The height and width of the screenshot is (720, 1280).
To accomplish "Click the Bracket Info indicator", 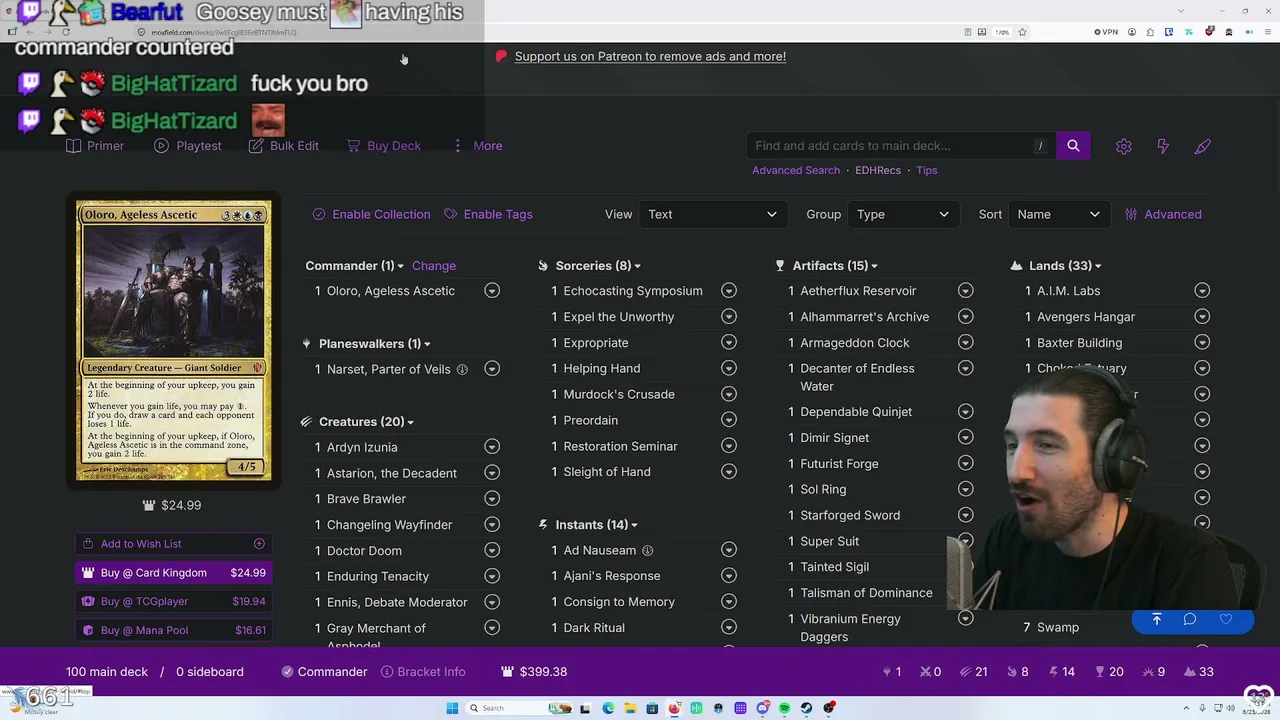I will coord(423,672).
